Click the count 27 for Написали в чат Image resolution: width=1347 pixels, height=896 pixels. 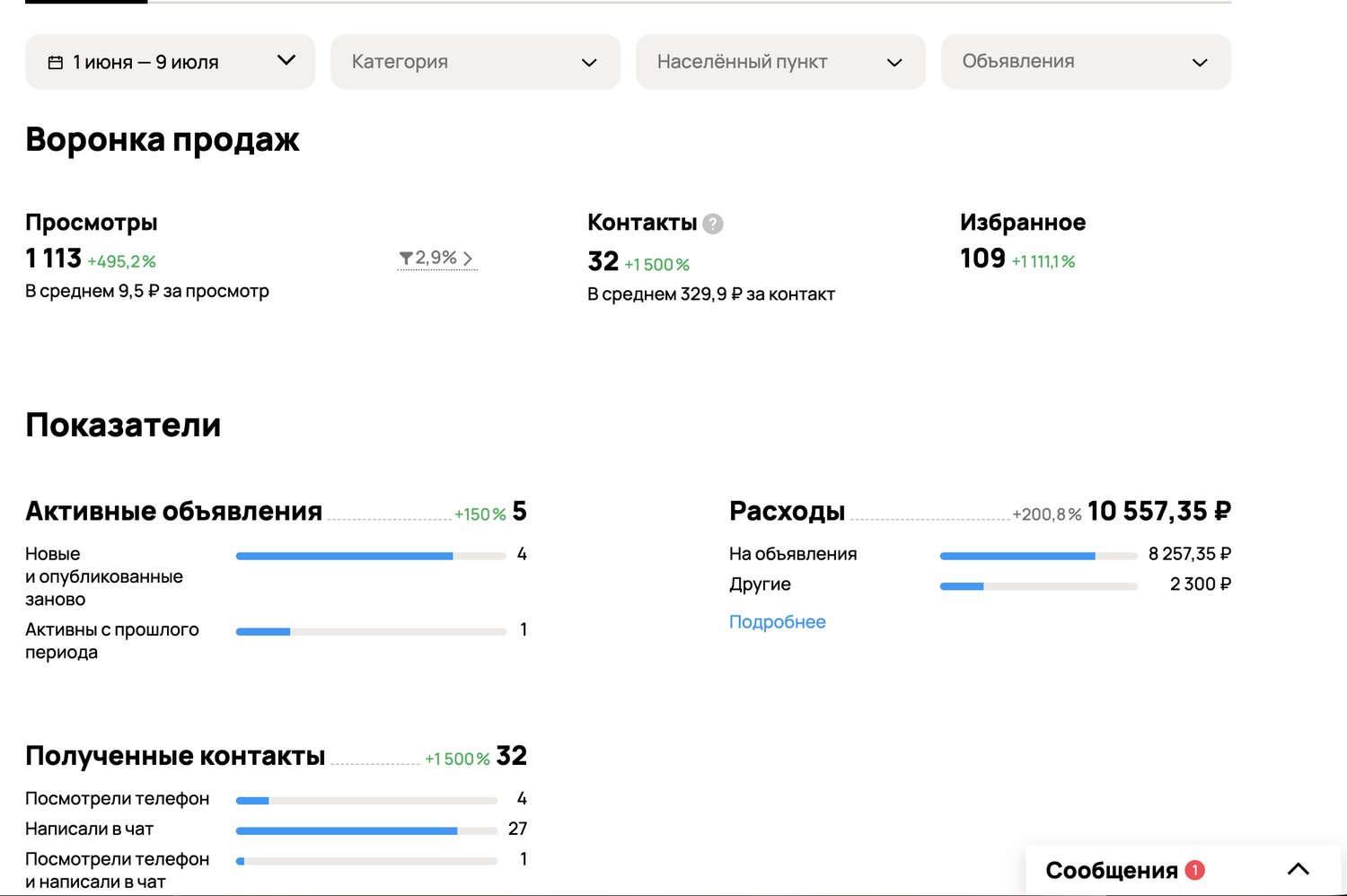point(517,829)
